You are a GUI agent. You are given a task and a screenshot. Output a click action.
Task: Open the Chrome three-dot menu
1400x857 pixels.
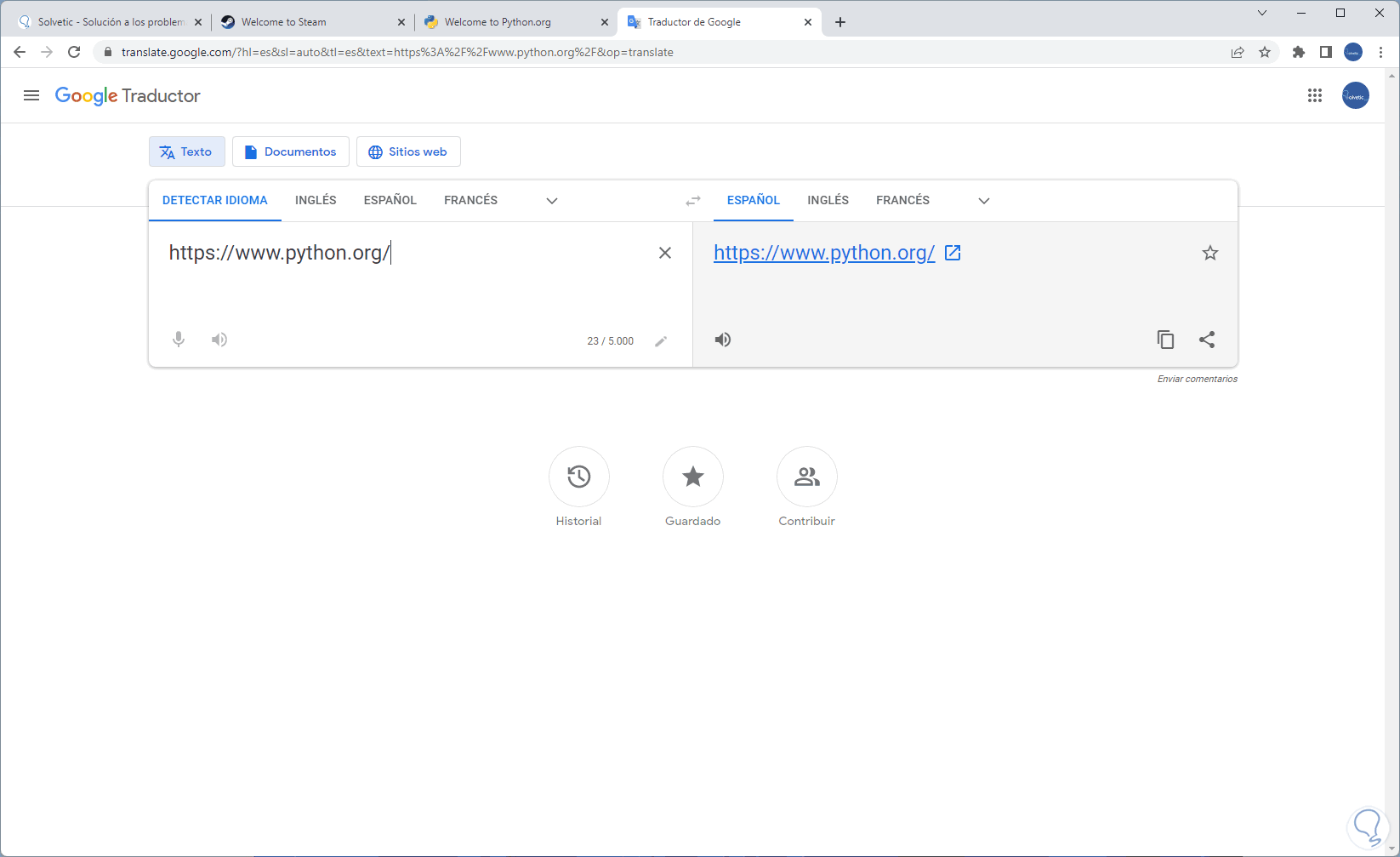point(1380,52)
